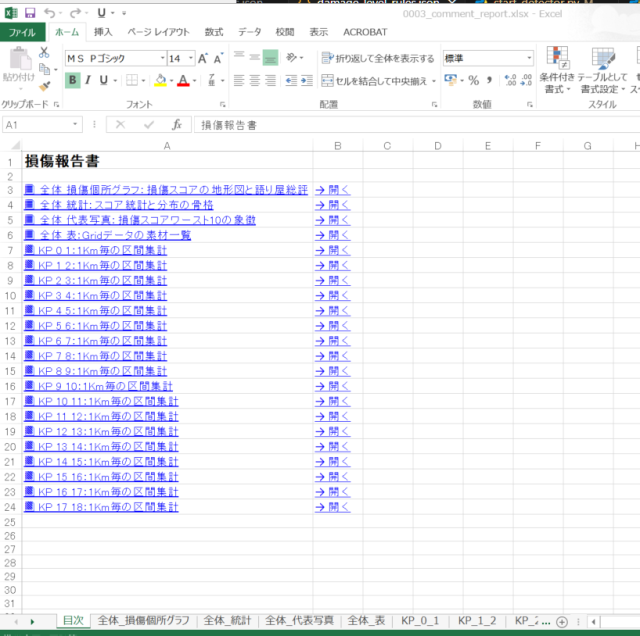Image resolution: width=640 pixels, height=636 pixels.
Task: Select column B header
Action: [x=338, y=146]
